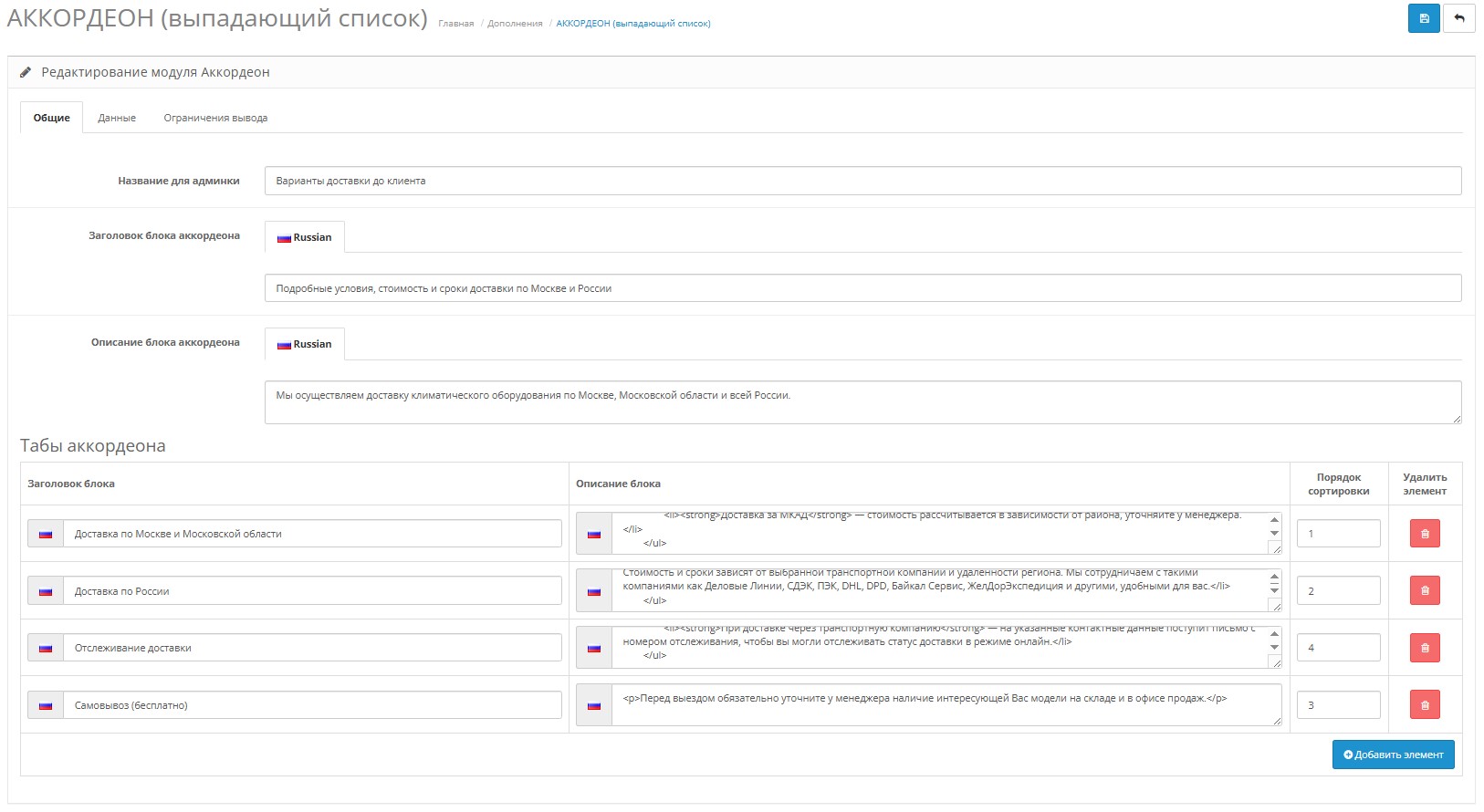The height and width of the screenshot is (812, 1484).
Task: Select the 'Общие' tab
Action: pos(52,118)
